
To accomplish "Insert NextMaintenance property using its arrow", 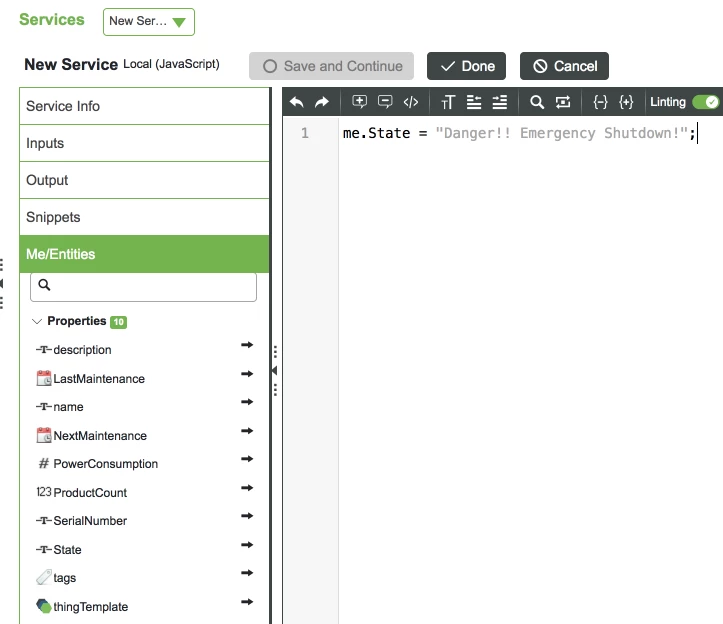I will coord(247,431).
